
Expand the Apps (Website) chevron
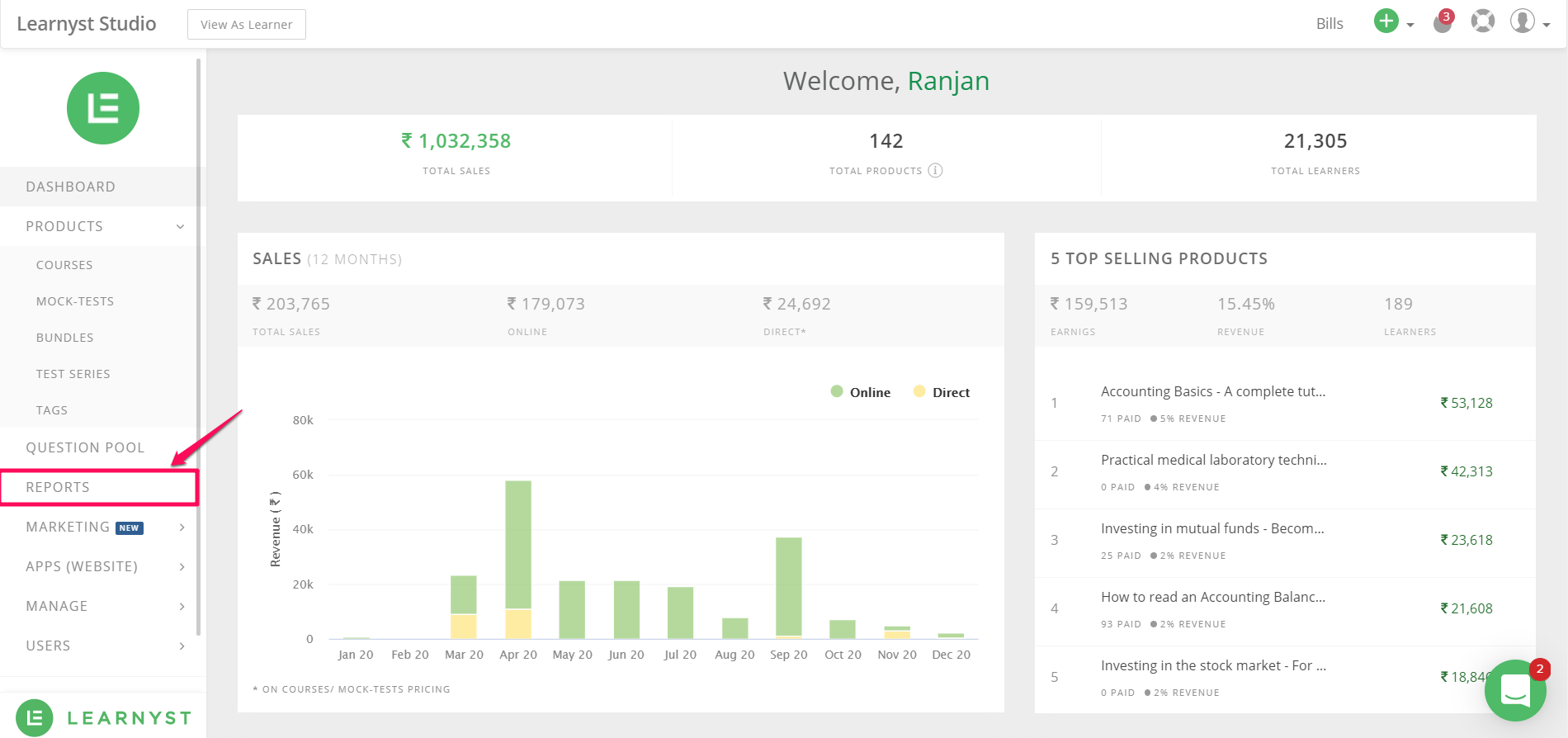(182, 567)
